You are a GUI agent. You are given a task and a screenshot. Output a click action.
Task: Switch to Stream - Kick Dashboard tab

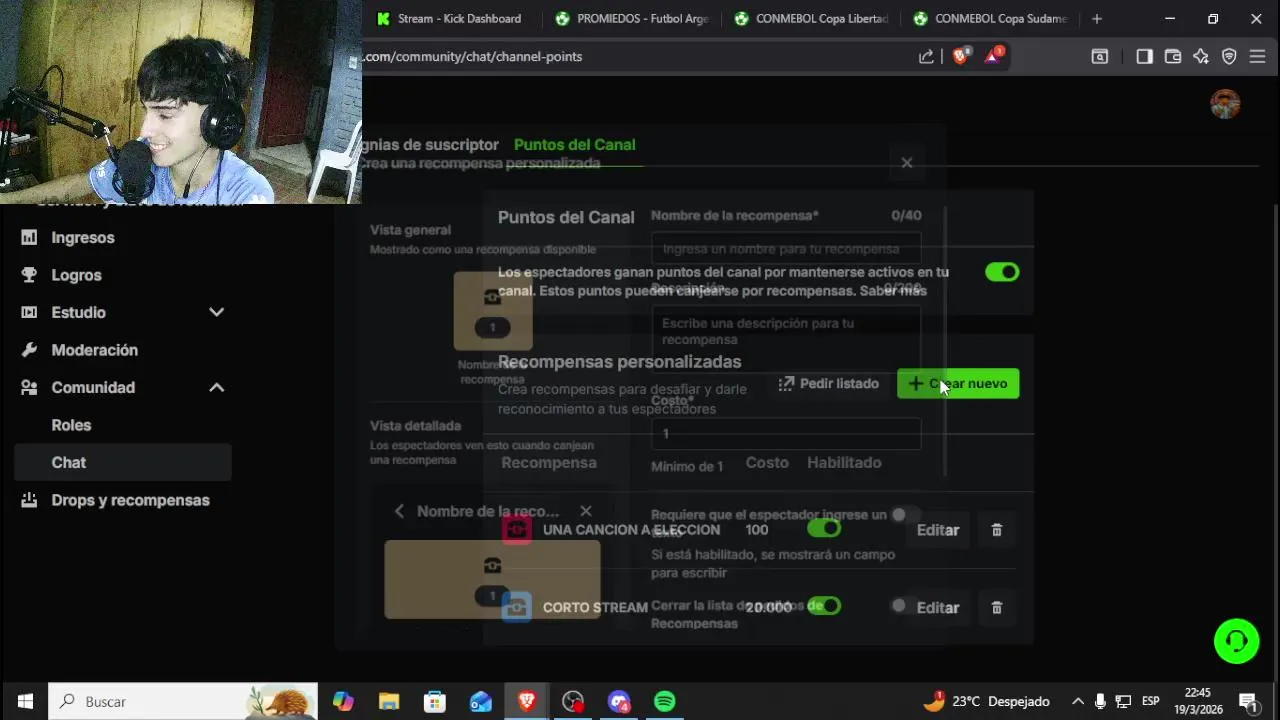(x=452, y=18)
